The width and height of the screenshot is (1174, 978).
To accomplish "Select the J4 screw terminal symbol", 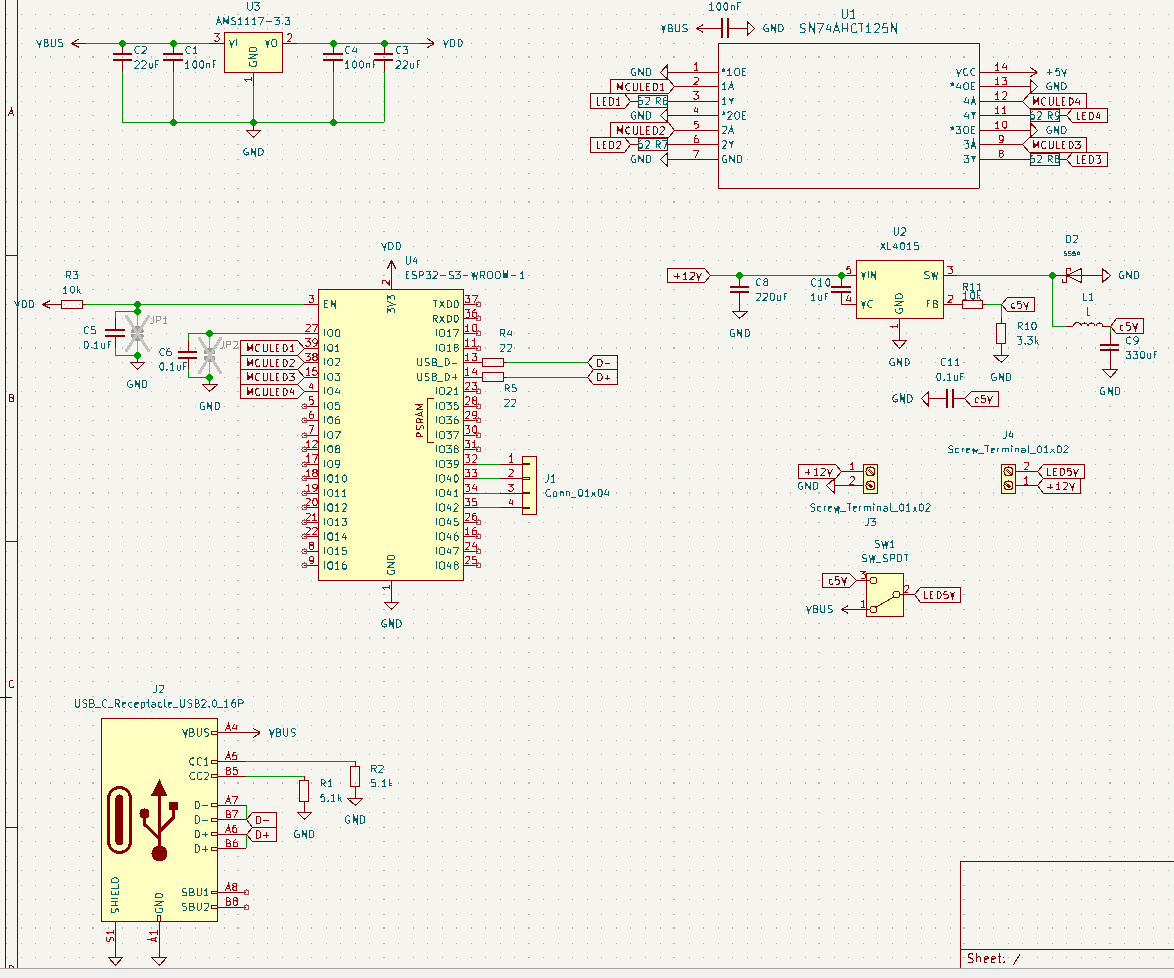I will click(x=1008, y=478).
